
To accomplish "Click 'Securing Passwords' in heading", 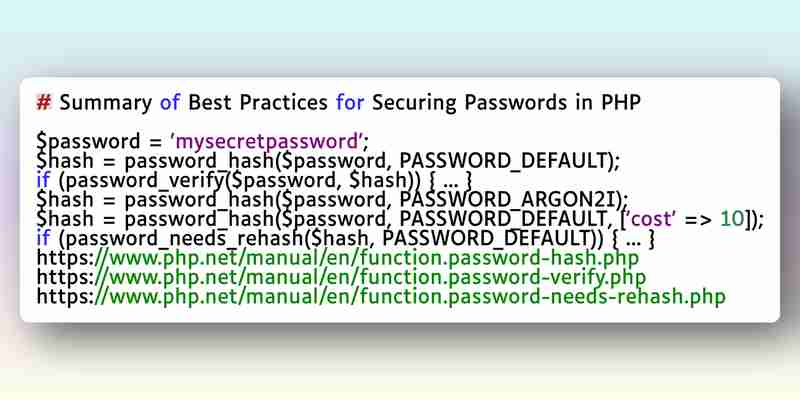I will (469, 103).
